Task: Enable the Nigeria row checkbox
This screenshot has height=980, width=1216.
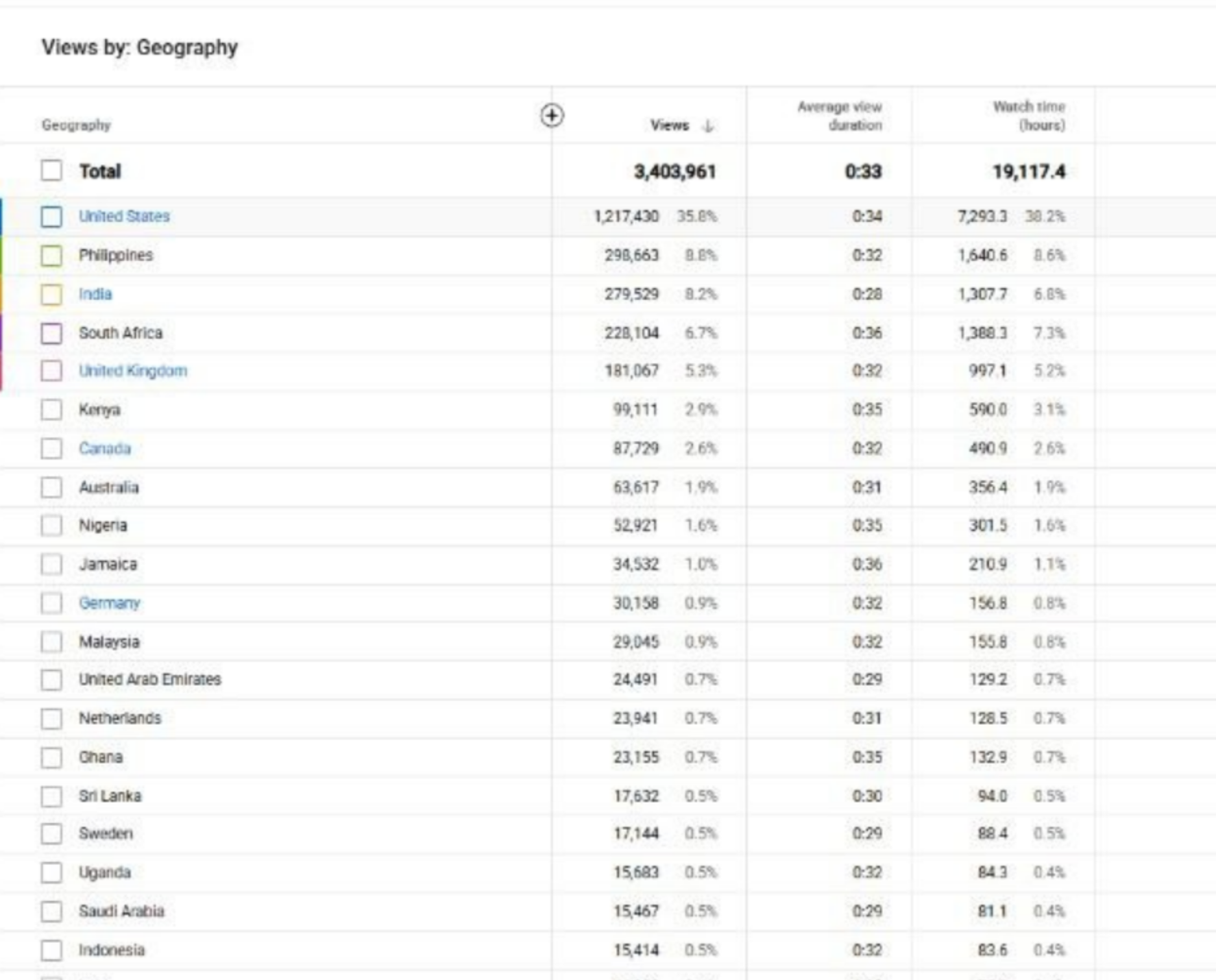Action: [x=51, y=525]
